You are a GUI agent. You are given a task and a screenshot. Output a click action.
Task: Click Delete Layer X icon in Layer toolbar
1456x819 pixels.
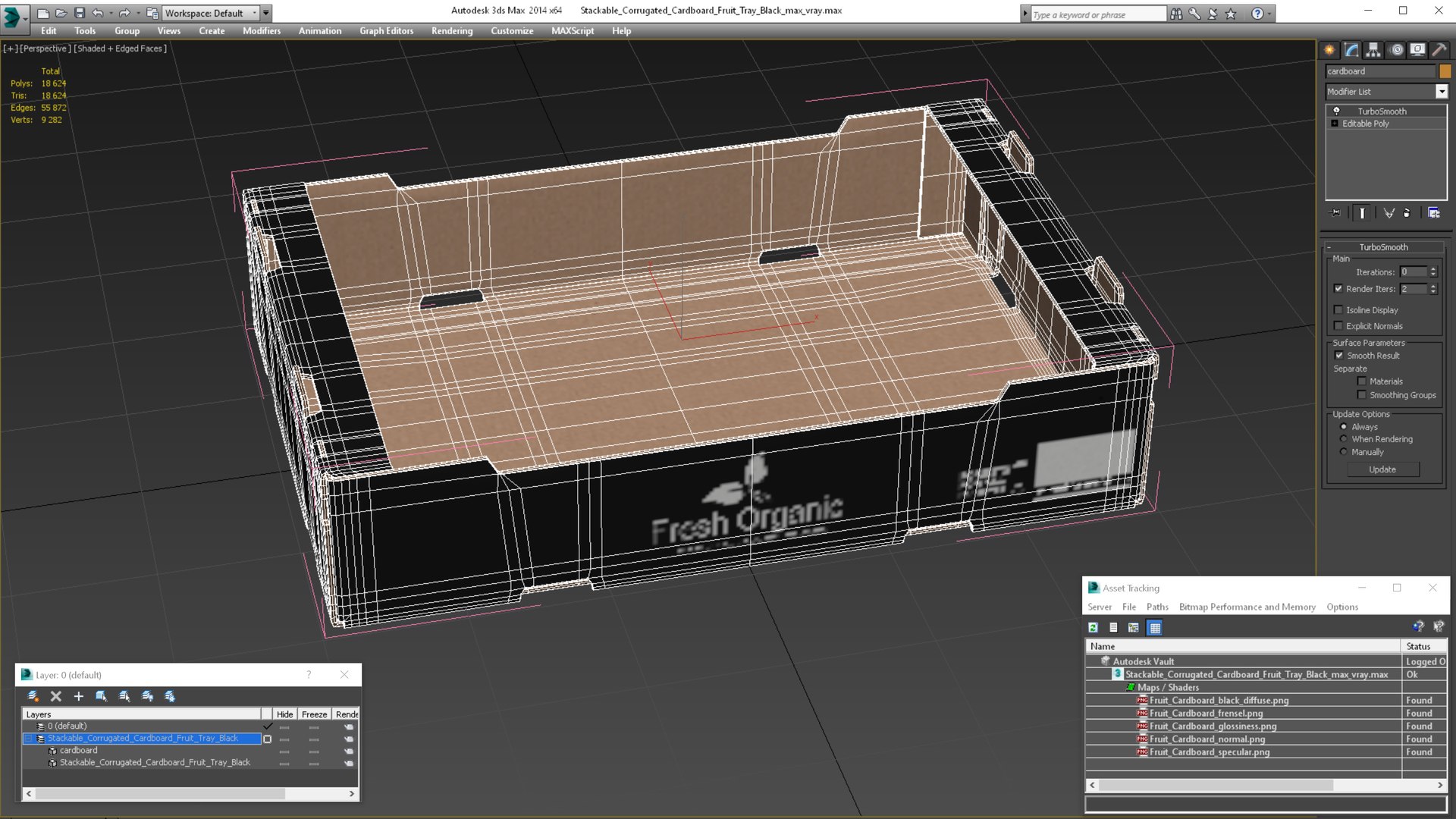55,696
